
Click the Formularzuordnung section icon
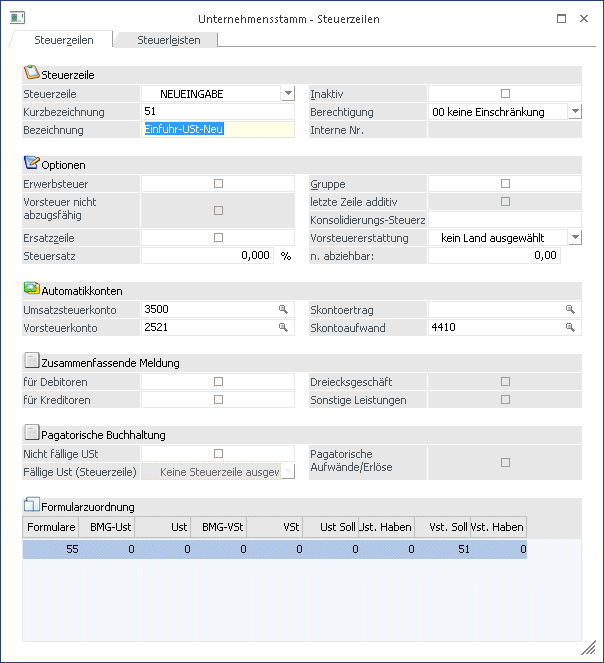click(30, 506)
